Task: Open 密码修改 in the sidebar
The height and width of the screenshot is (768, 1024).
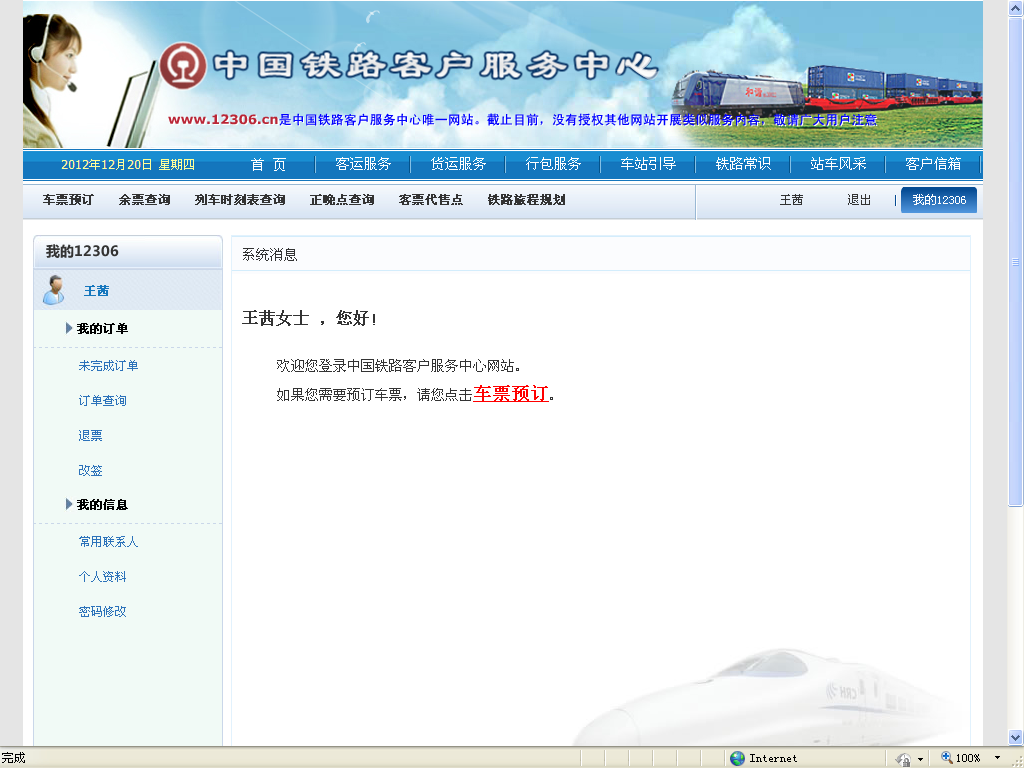Action: click(x=103, y=611)
